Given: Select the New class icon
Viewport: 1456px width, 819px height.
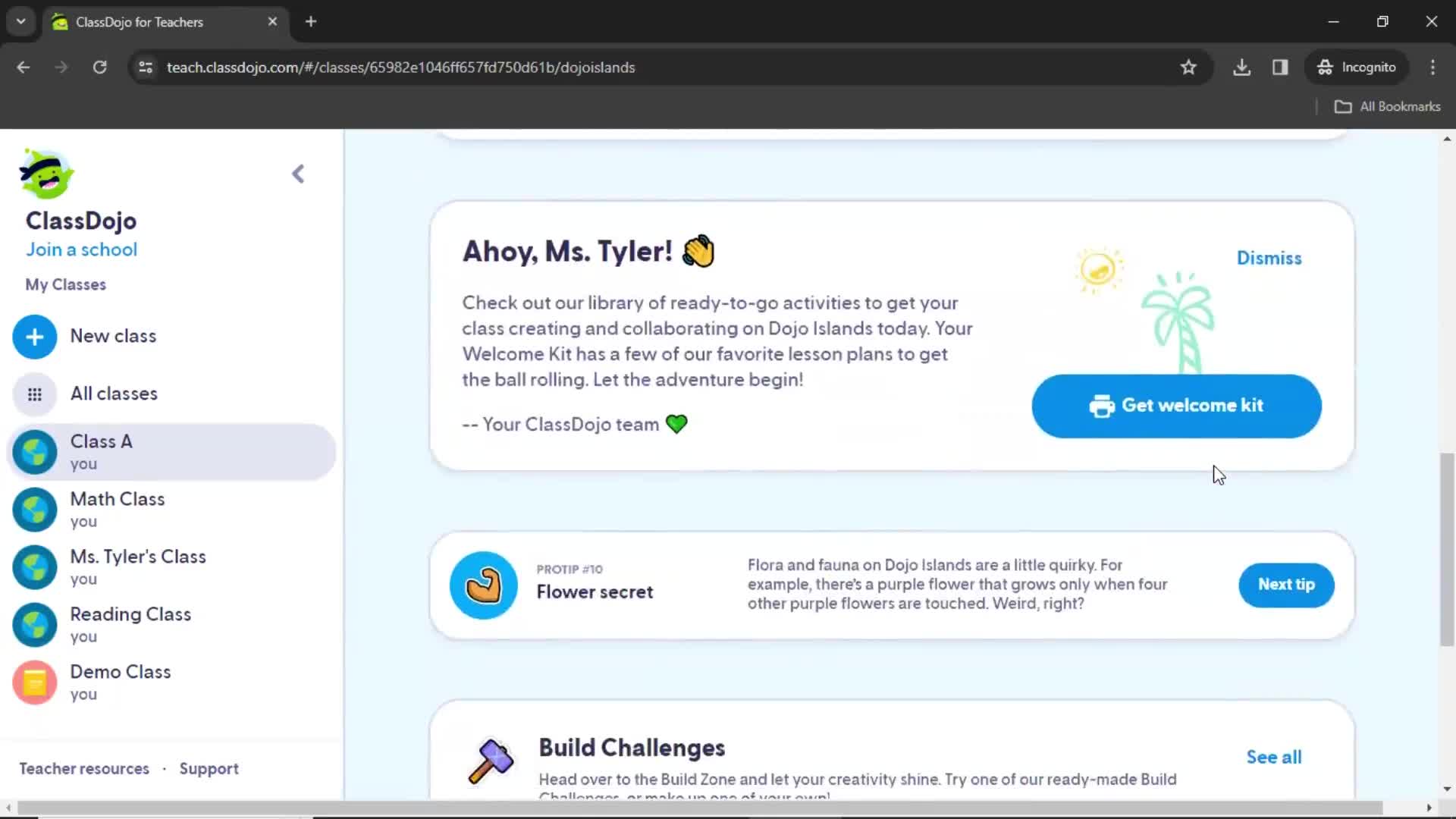Looking at the screenshot, I should 35,336.
